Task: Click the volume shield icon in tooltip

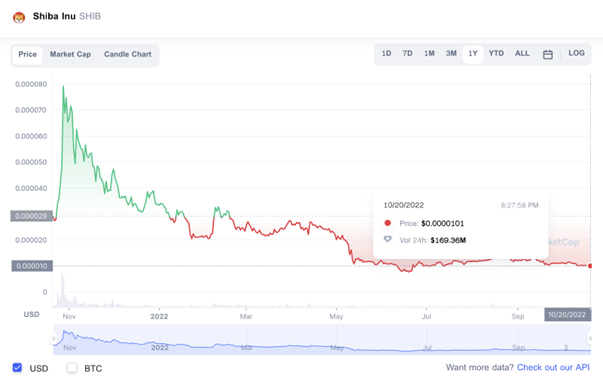Action: click(388, 239)
